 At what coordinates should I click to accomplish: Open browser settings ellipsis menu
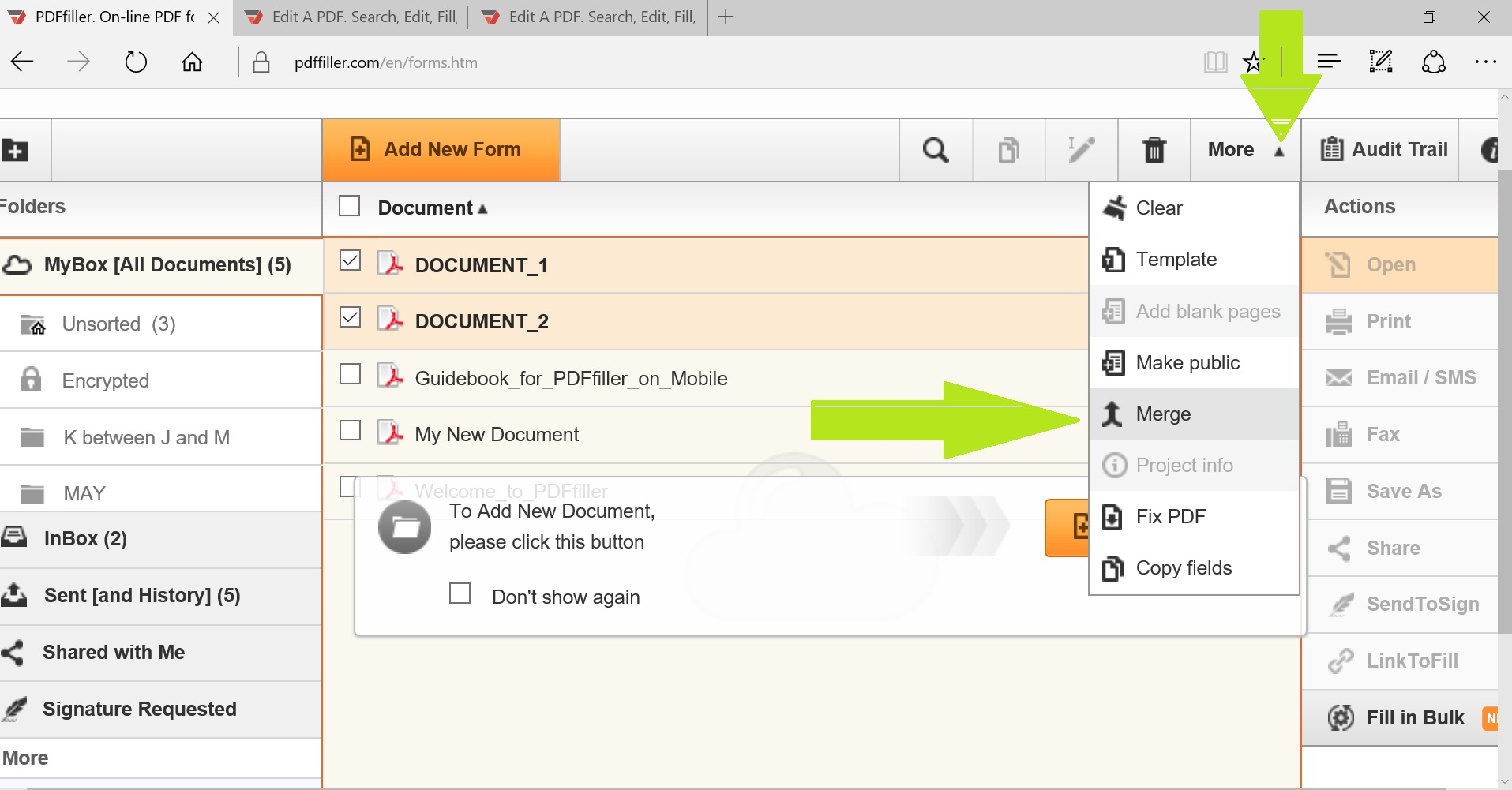(1486, 62)
